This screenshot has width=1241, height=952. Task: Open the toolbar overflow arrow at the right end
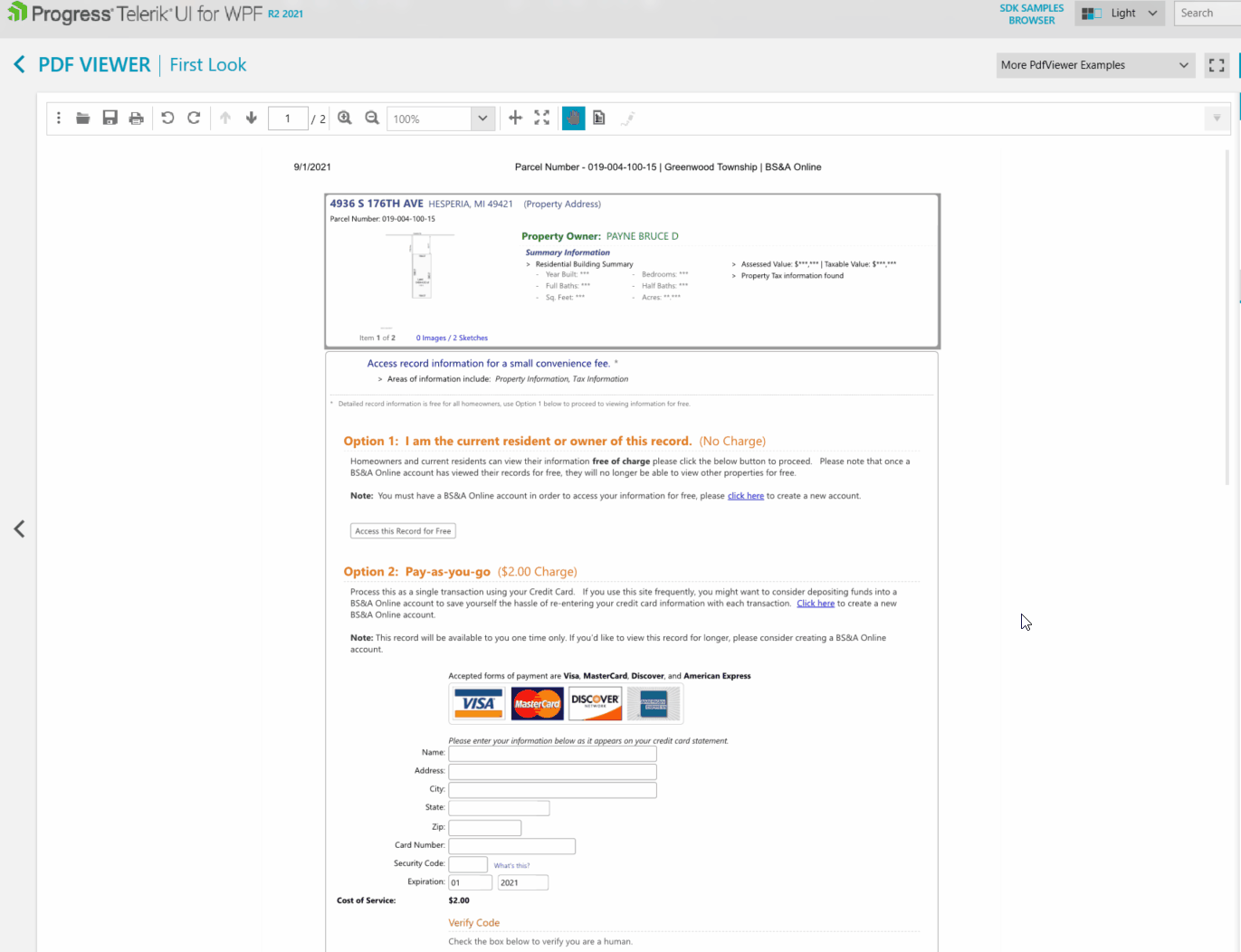coord(1217,119)
